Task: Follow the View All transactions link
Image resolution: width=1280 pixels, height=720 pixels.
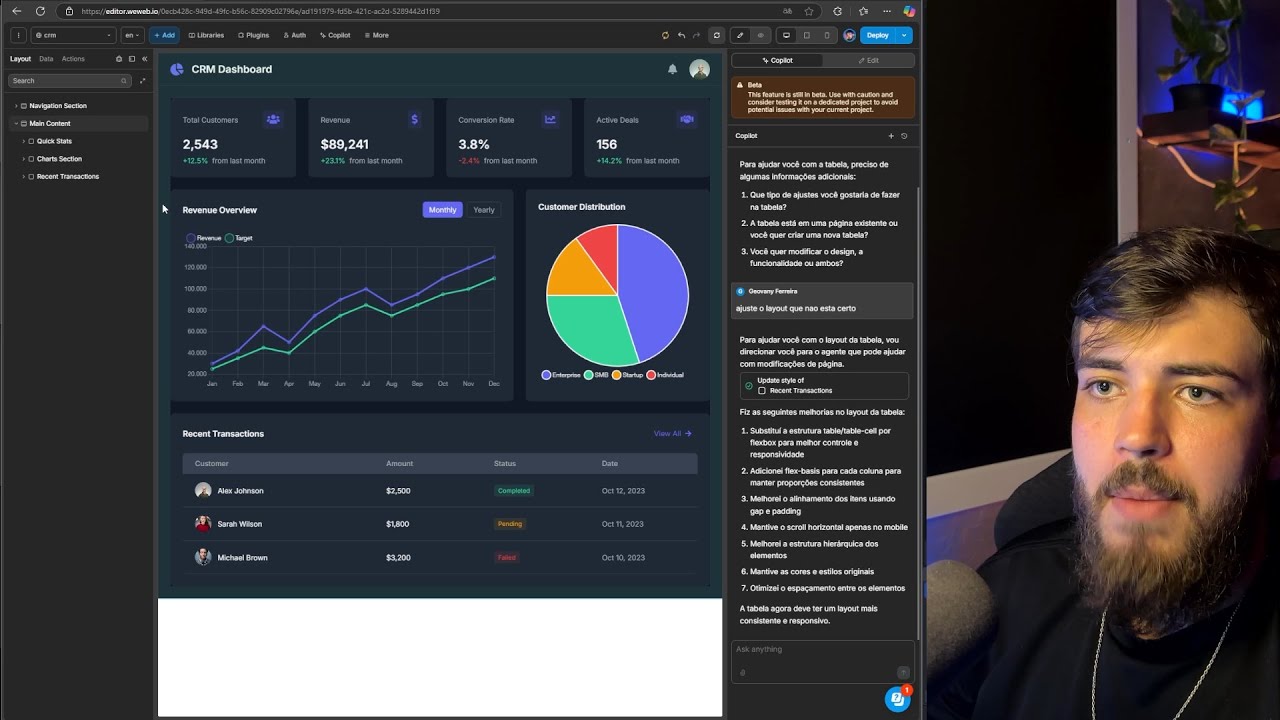Action: pos(672,434)
